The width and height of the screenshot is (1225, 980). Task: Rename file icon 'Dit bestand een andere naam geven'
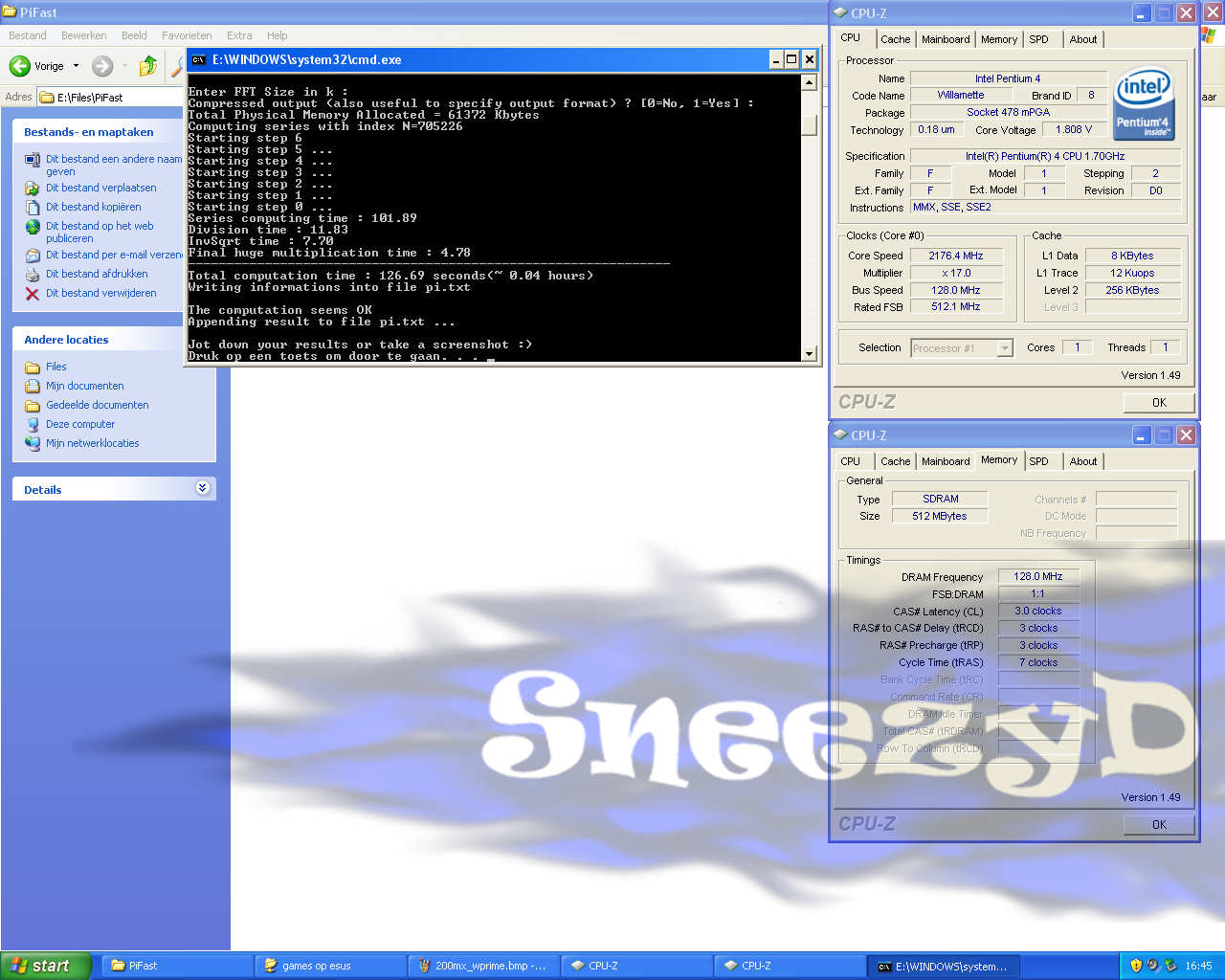click(33, 160)
